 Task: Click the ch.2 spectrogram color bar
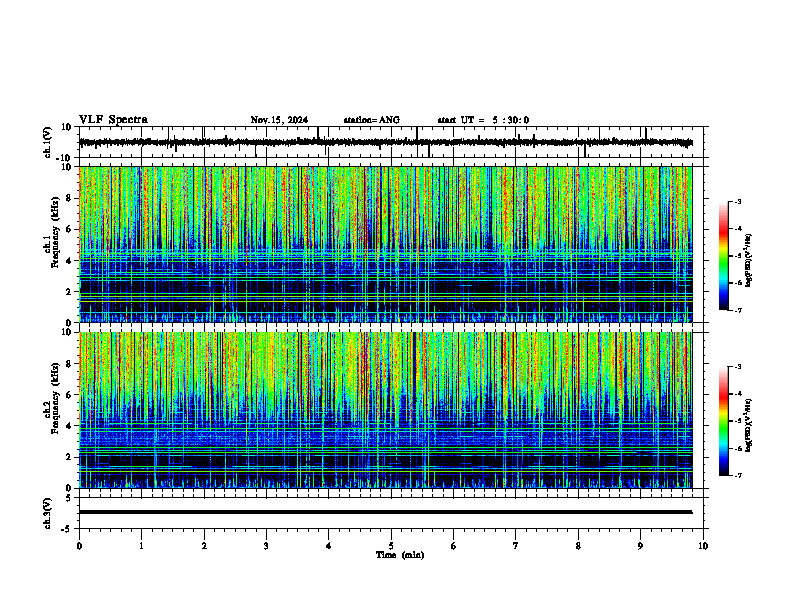(x=724, y=421)
